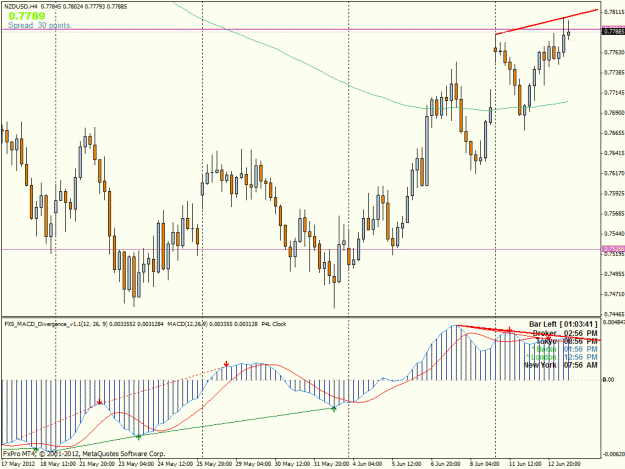
Task: Click the '12 Jun 20:00' time axis label
Action: tap(564, 464)
